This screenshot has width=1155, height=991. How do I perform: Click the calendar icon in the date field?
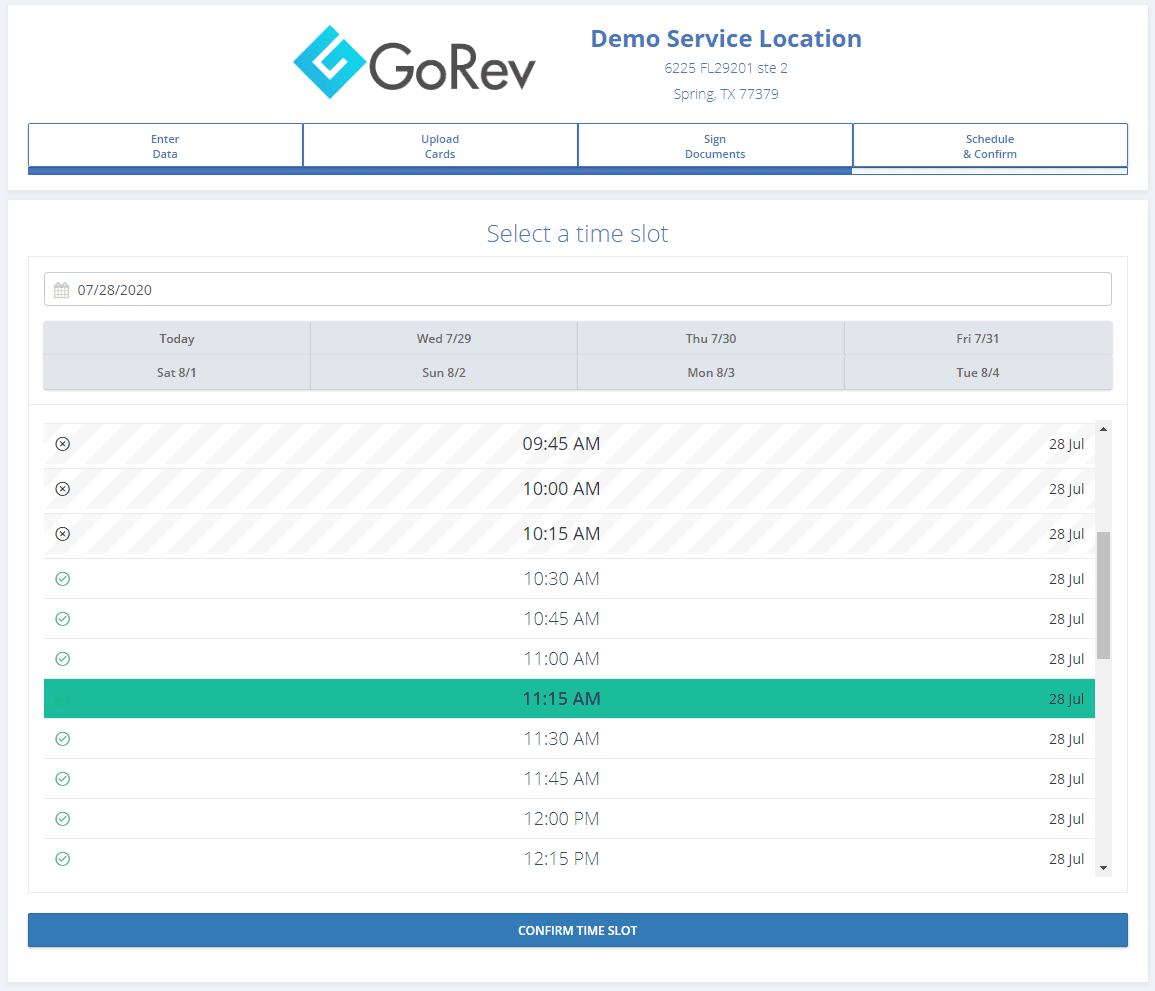coord(62,289)
